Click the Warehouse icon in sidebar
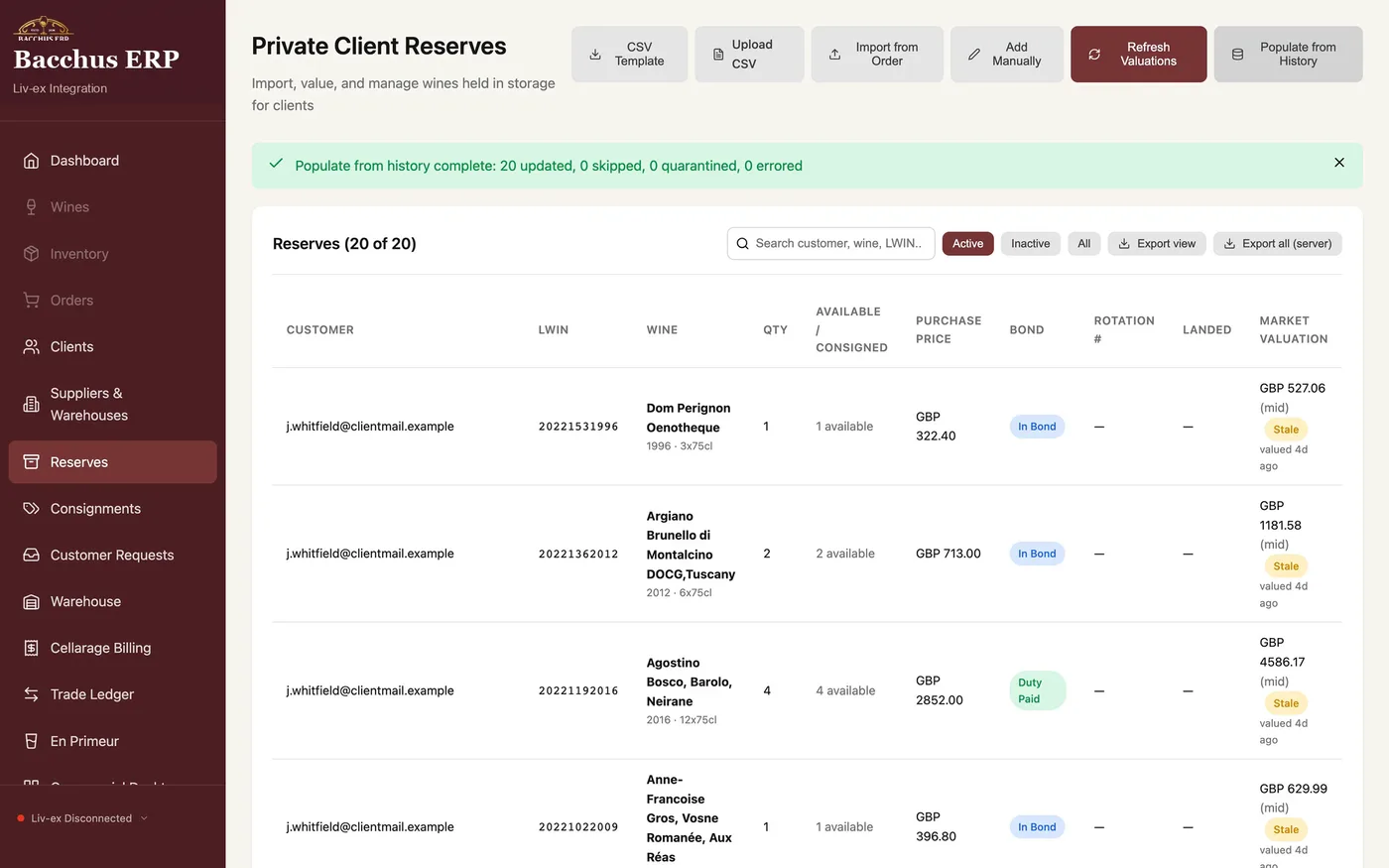Screen dimensions: 1389x868 (32, 602)
